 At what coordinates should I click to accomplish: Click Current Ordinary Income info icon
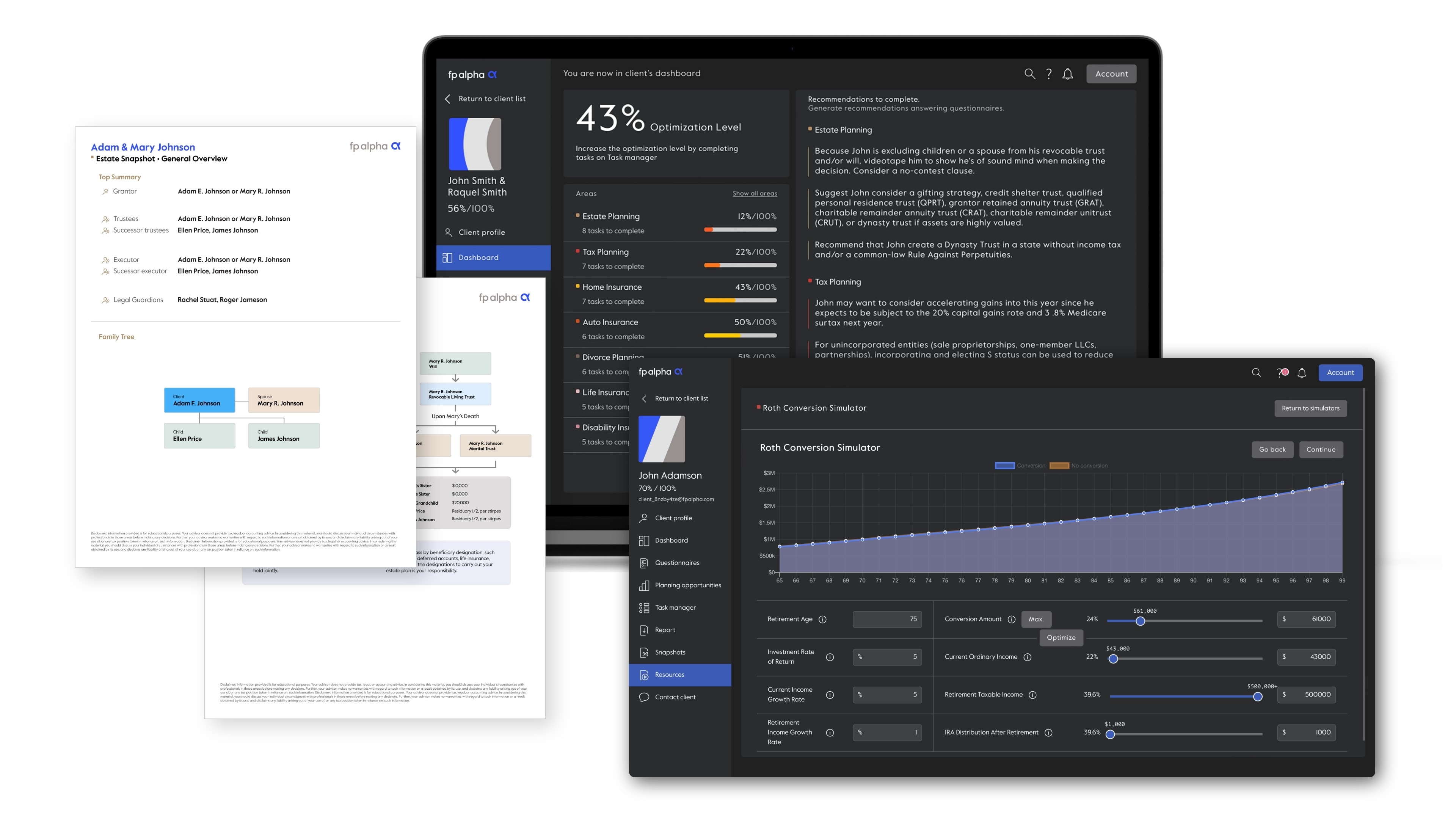1028,657
